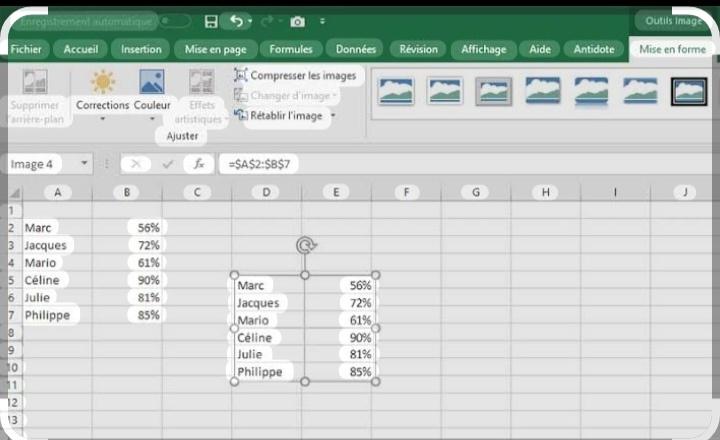
Task: Apply the second picture style thumbnail
Action: (x=444, y=91)
